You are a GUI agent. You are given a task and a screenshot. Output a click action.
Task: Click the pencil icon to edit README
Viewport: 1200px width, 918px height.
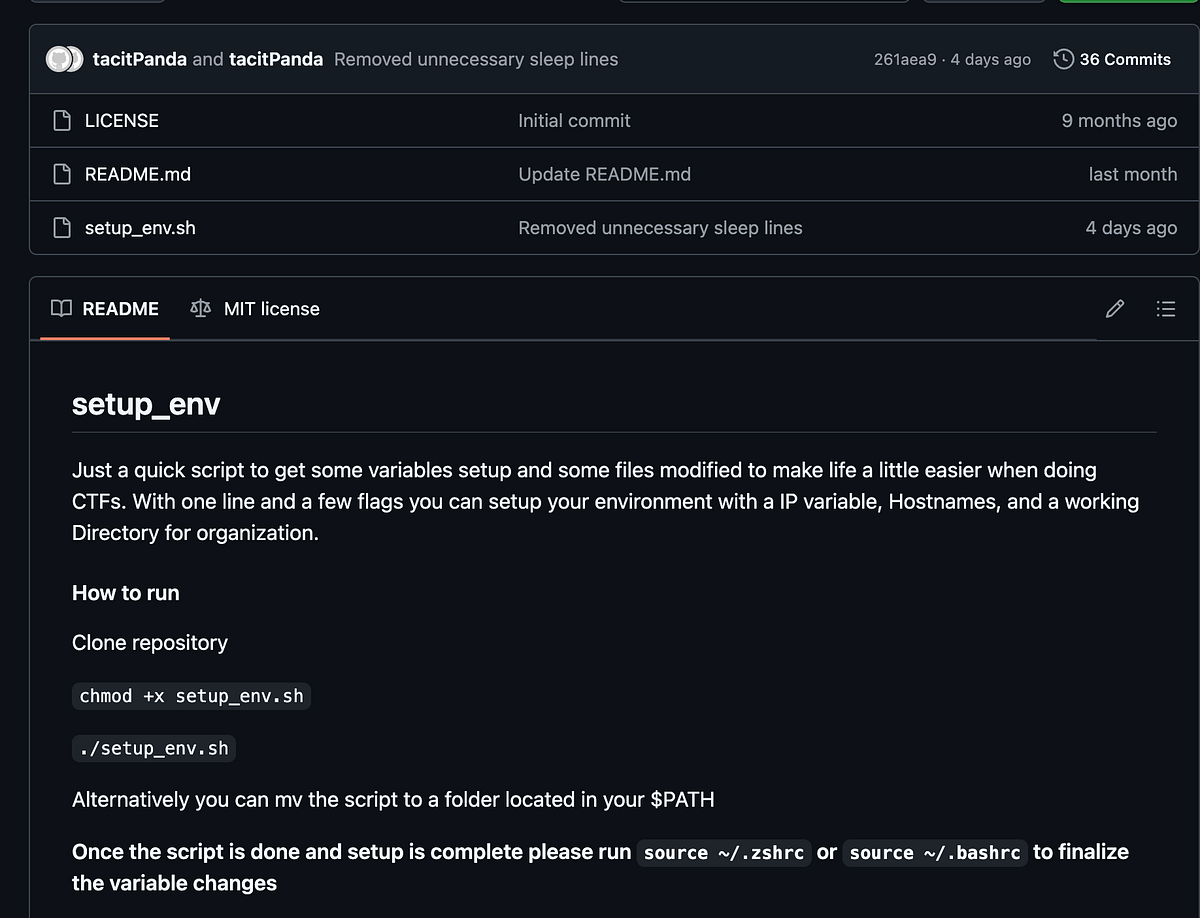tap(1114, 309)
